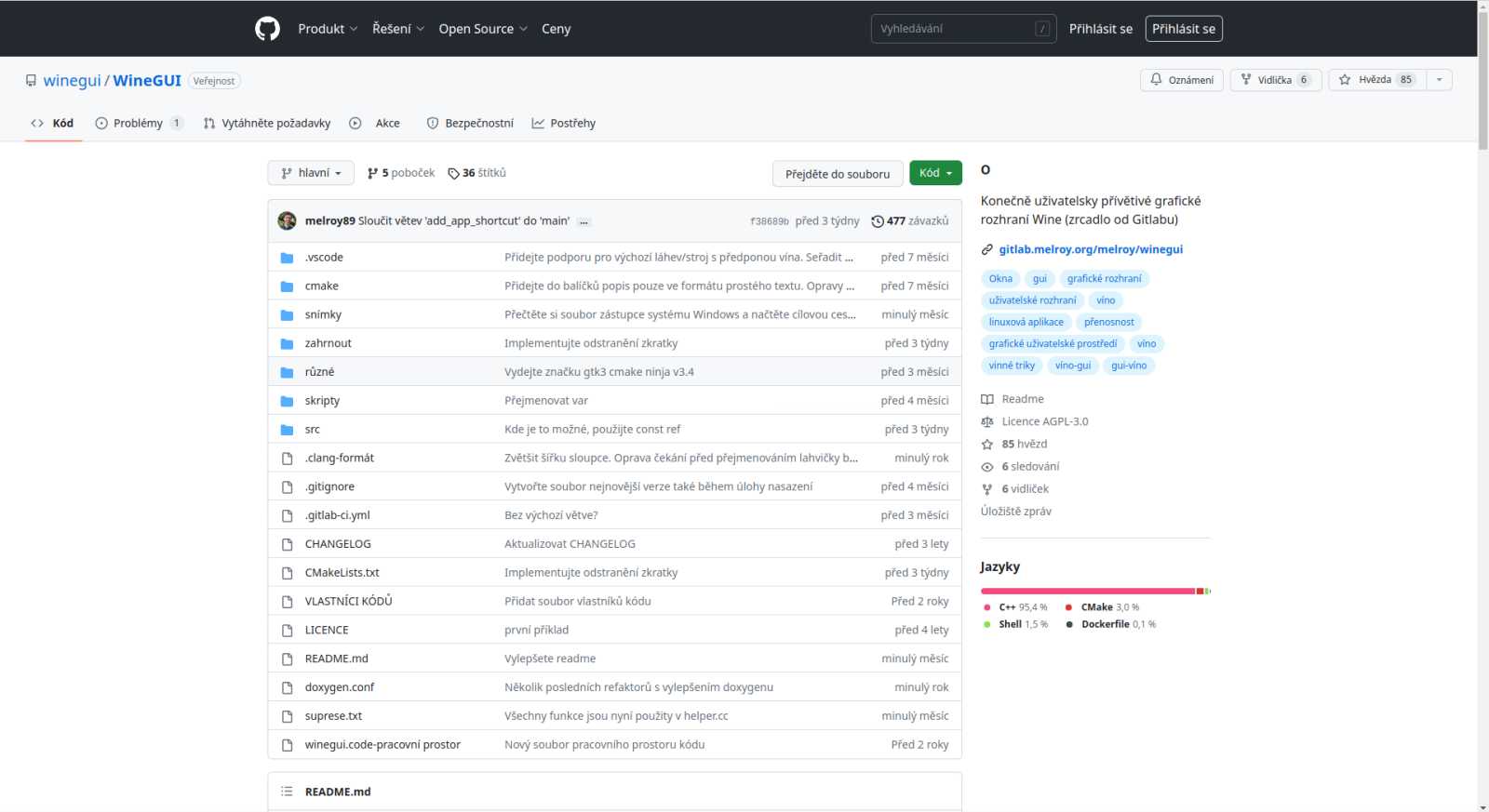
Task: Open the WineGUI repository name link
Action: pyautogui.click(x=147, y=81)
